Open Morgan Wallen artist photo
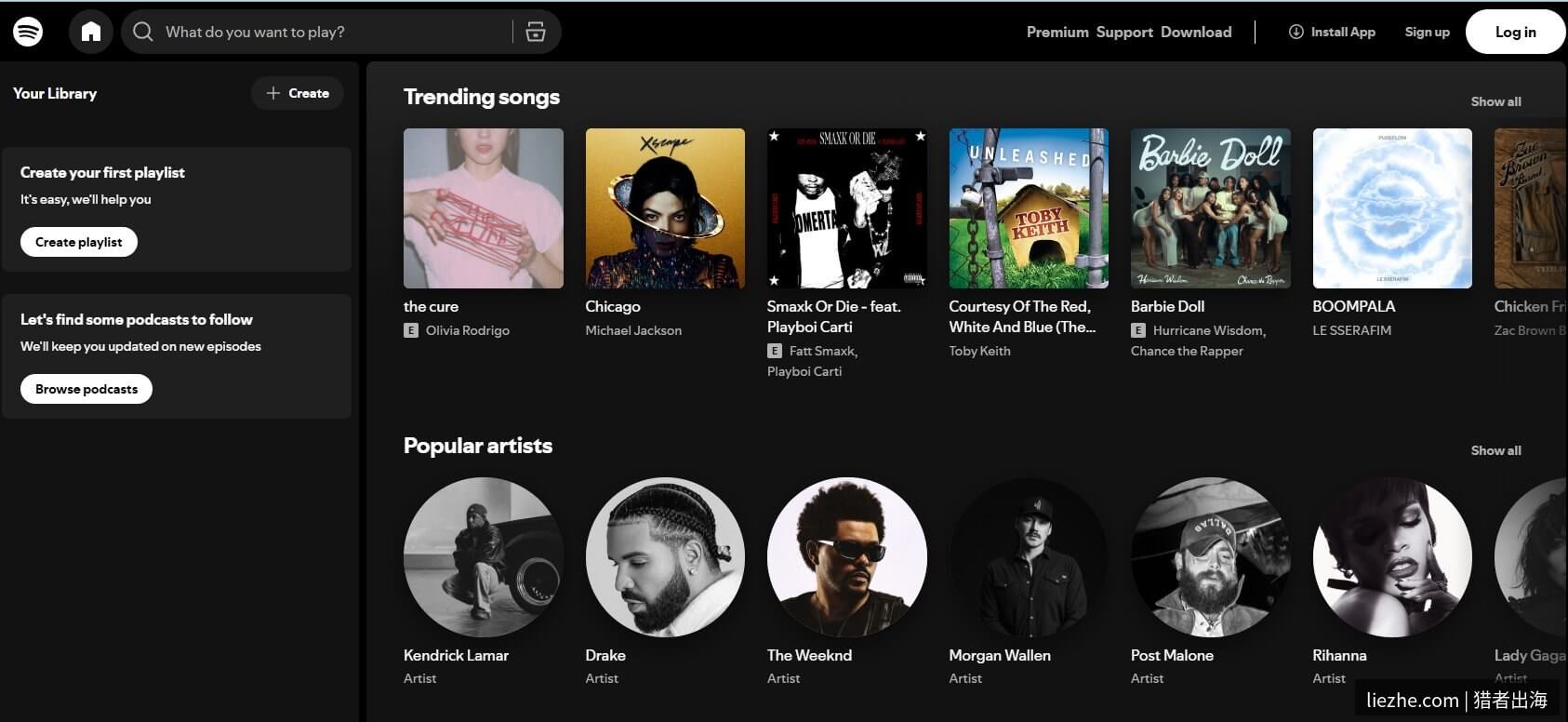Screen dimensions: 1568x722 pos(1029,557)
